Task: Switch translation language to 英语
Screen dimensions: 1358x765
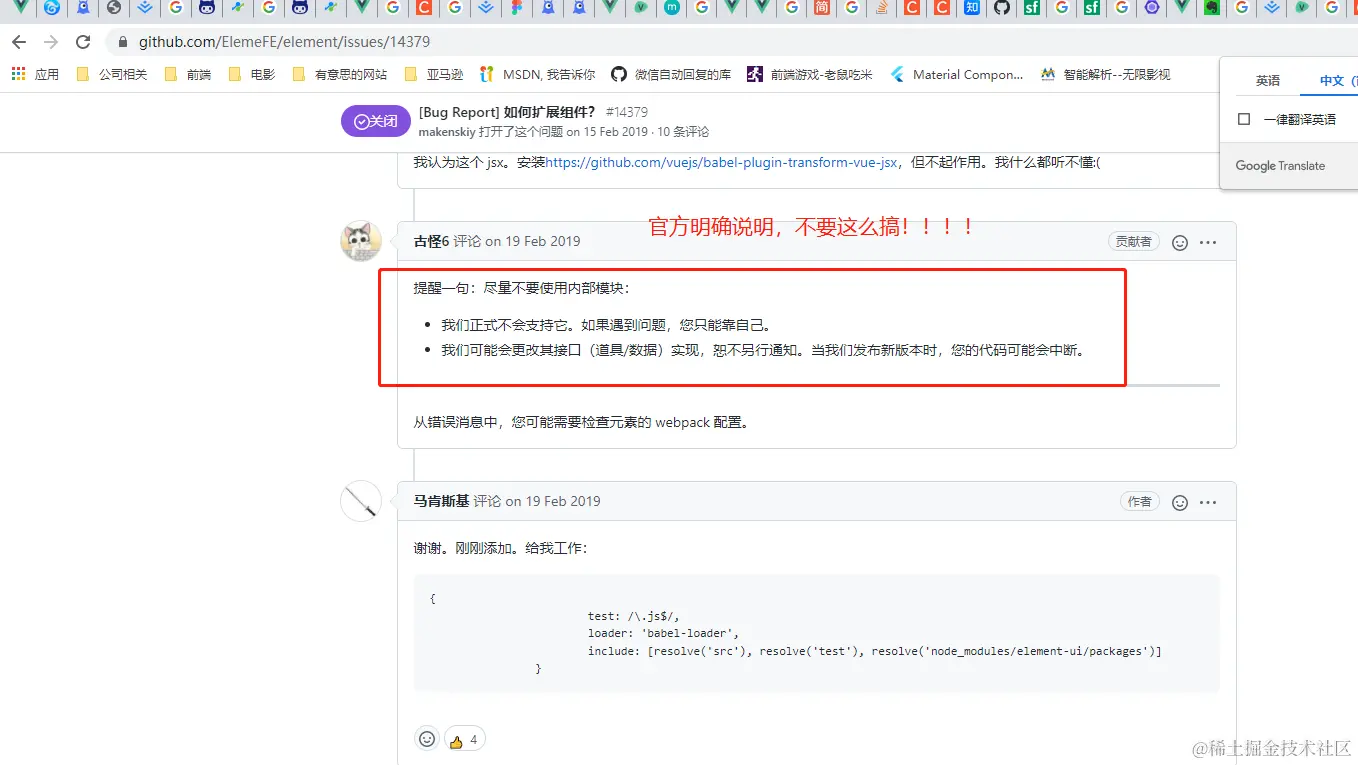Action: click(1266, 80)
